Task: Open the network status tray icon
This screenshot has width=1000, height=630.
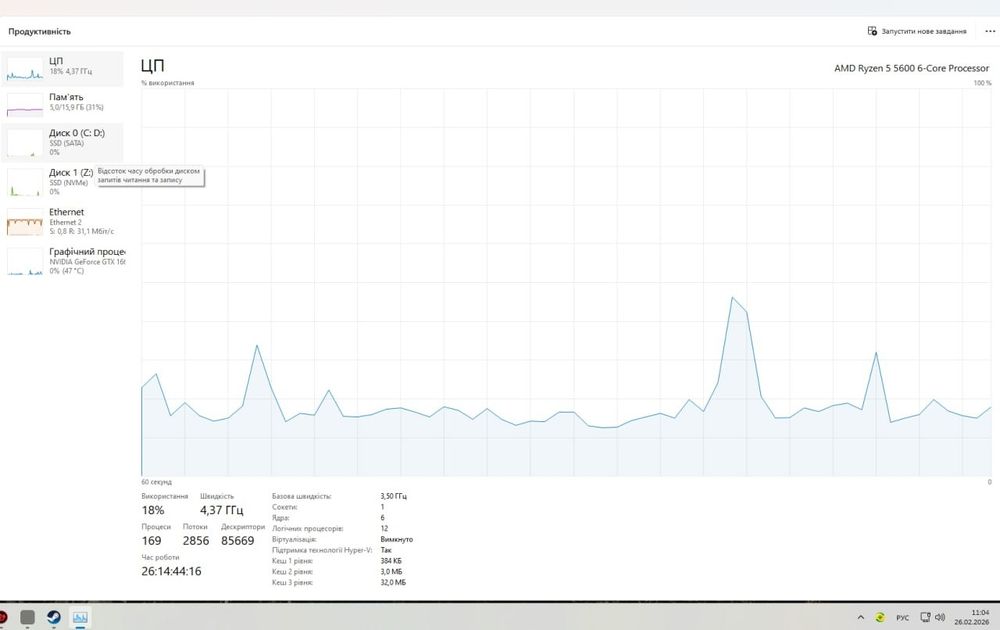Action: 925,617
